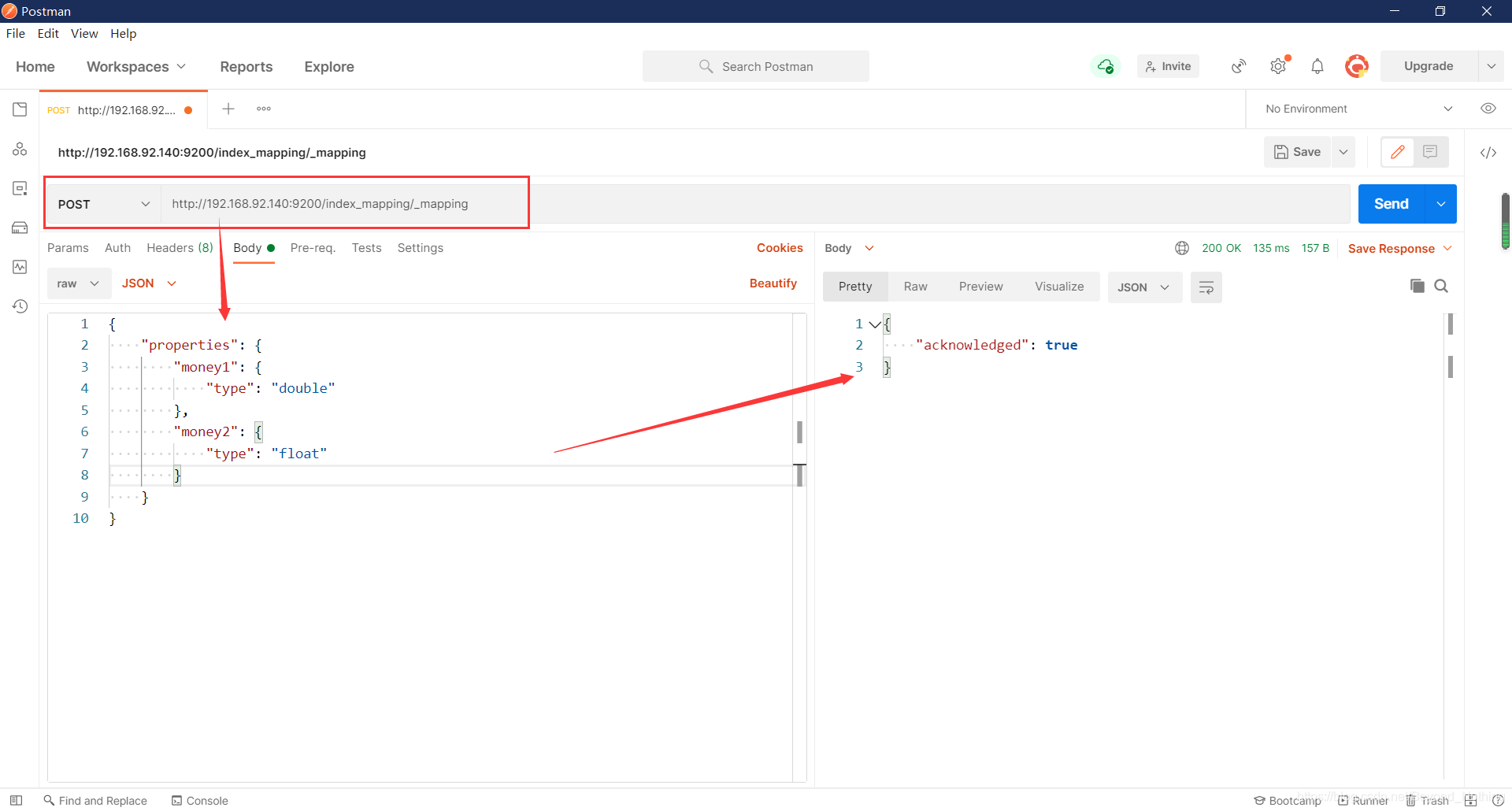Open Monitors sidebar icon
Viewport: 1512px width, 811px height.
coord(20,267)
